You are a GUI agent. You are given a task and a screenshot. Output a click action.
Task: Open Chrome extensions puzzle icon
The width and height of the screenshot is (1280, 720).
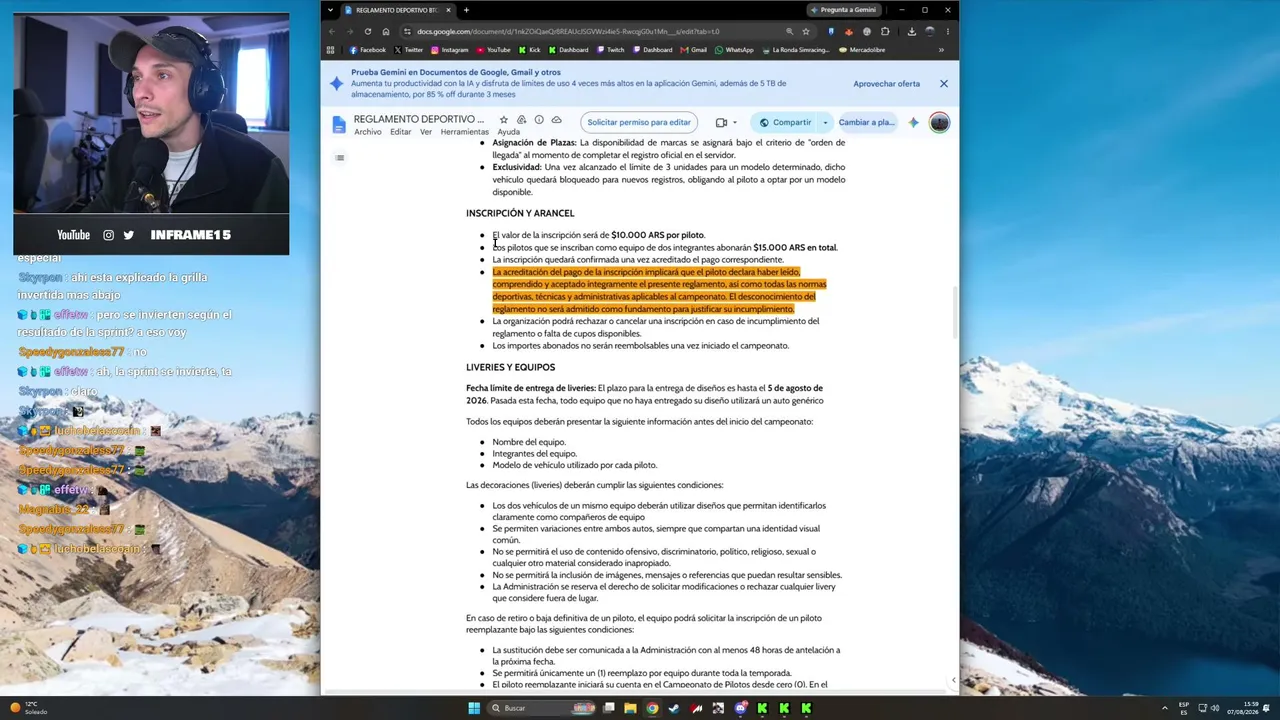[885, 31]
